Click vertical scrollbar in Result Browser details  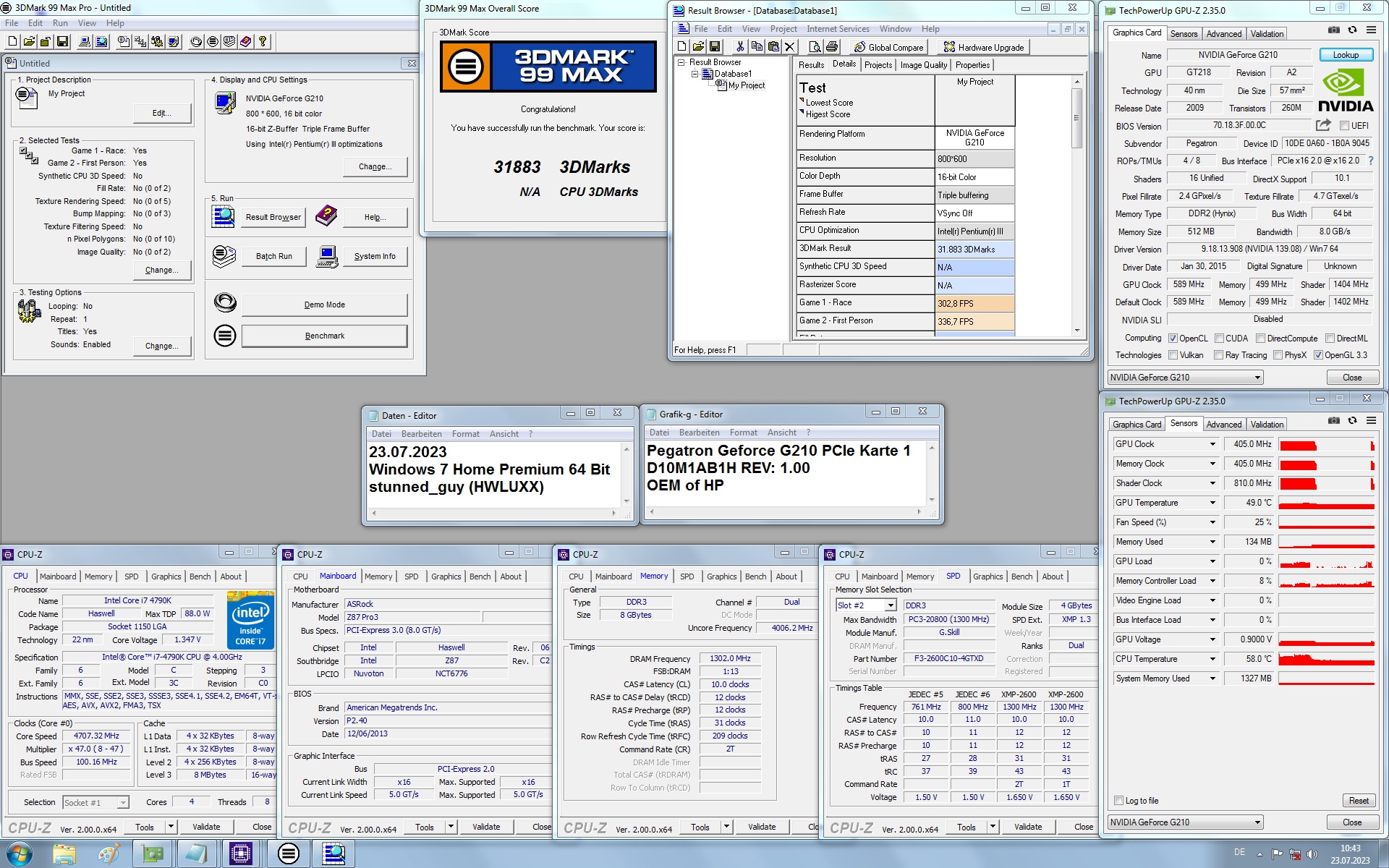pos(1076,205)
